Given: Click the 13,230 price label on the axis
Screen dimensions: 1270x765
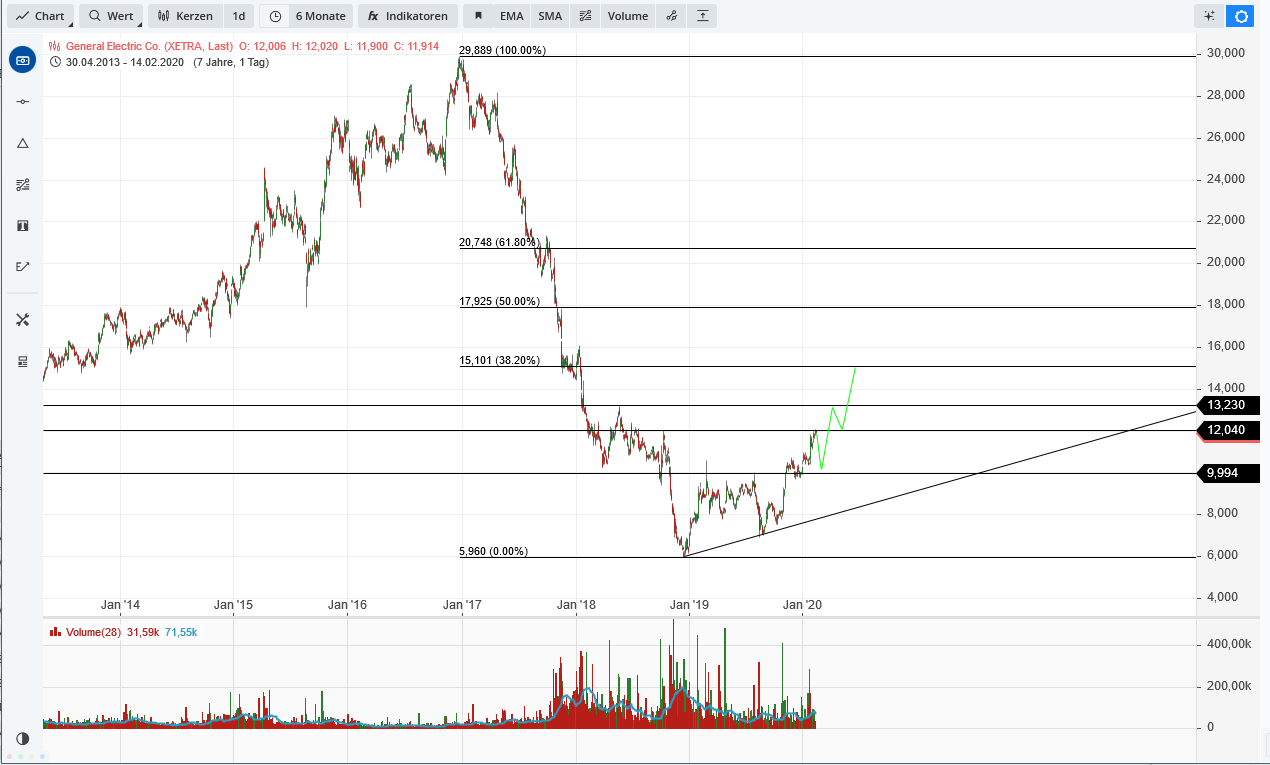Looking at the screenshot, I should tap(1228, 405).
